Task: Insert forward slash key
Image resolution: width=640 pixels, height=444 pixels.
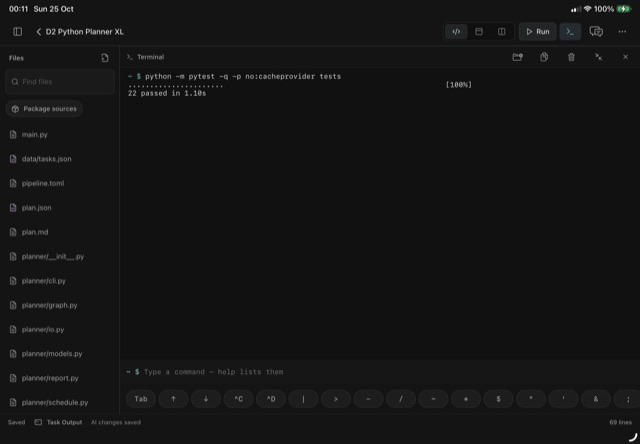Action: [401, 399]
